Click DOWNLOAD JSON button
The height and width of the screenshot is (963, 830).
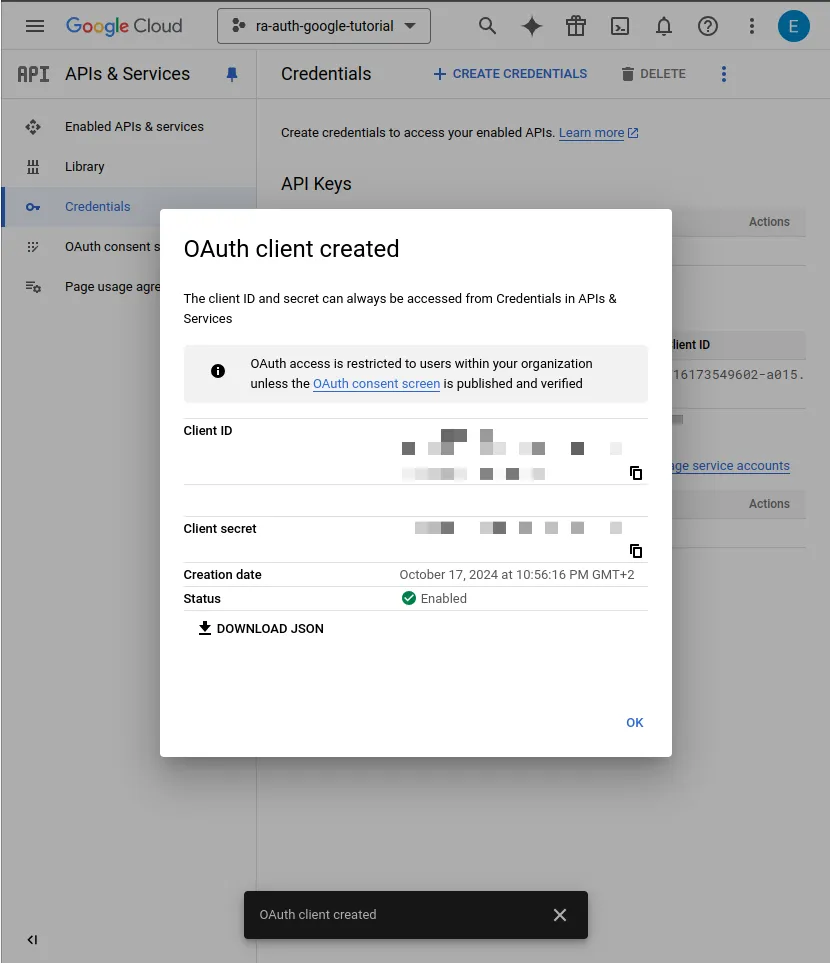click(261, 629)
